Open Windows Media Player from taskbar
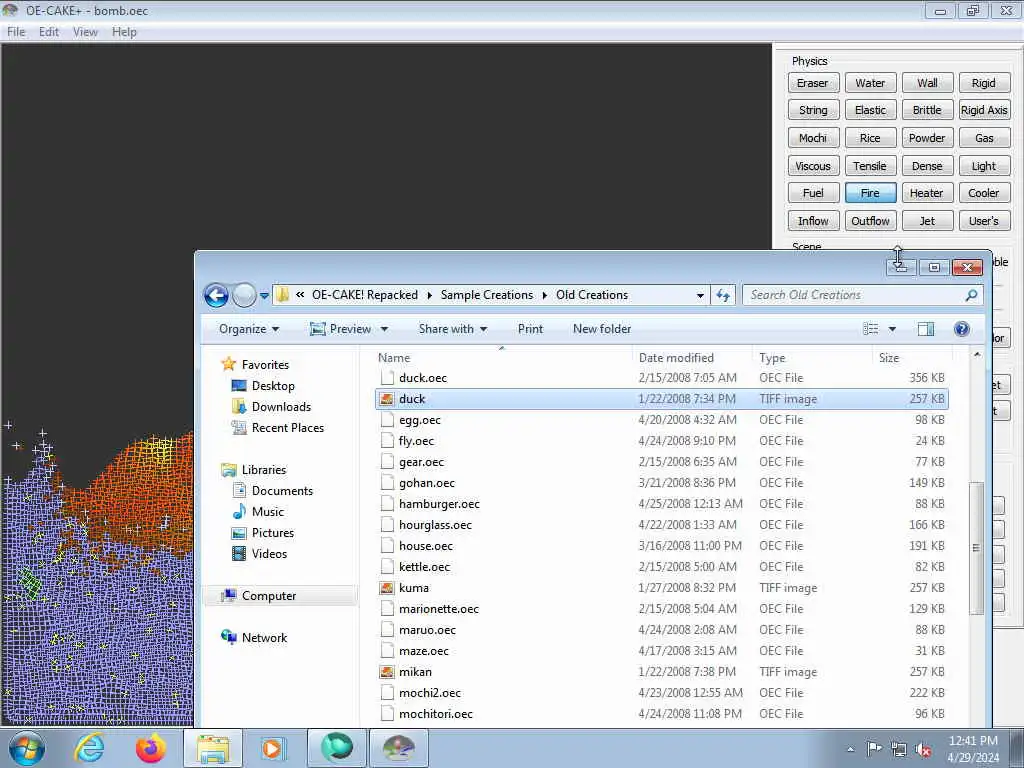Screen dimensions: 1024x768 [x=272, y=748]
